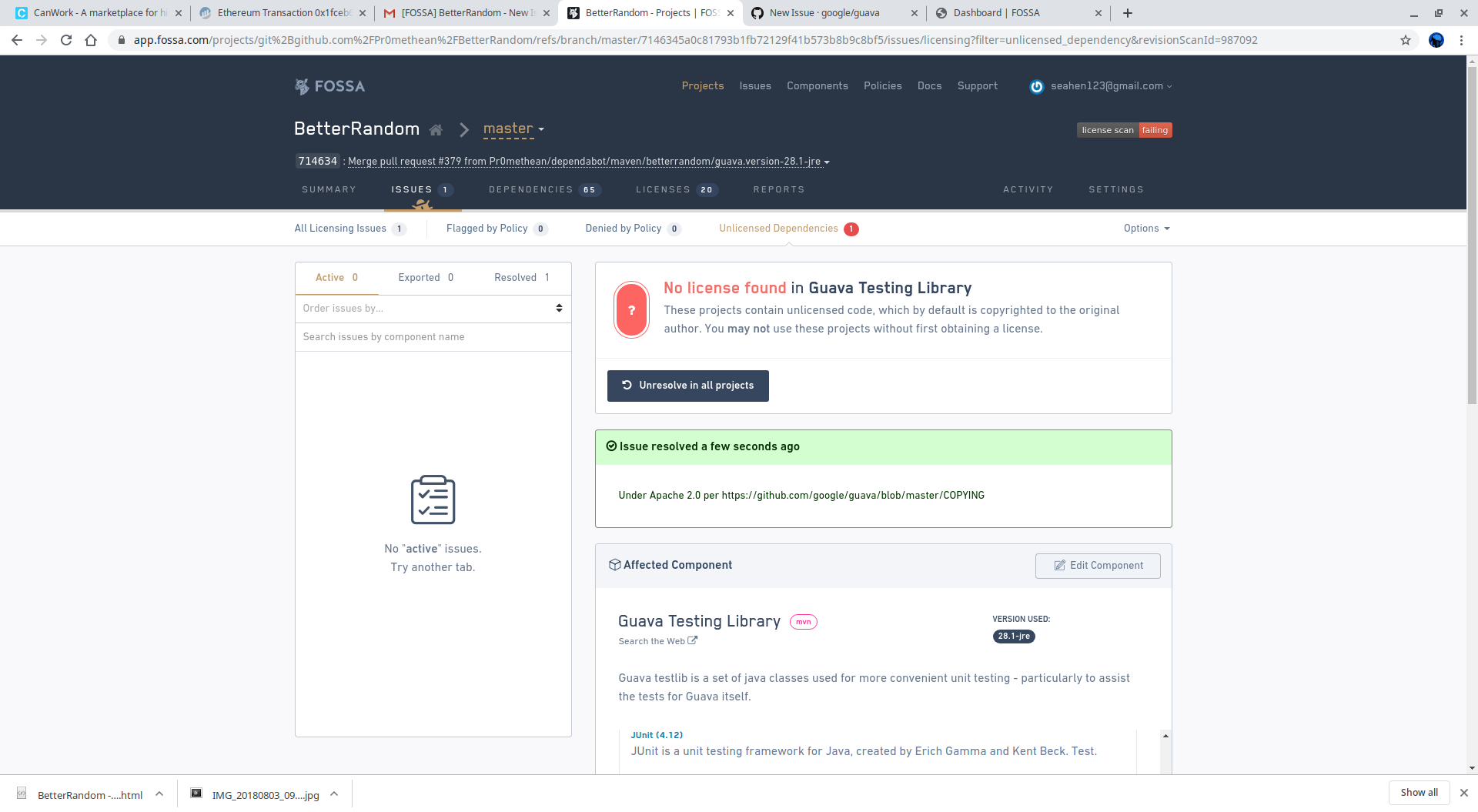
Task: Open the LICENSES tab
Action: pyautogui.click(x=677, y=189)
